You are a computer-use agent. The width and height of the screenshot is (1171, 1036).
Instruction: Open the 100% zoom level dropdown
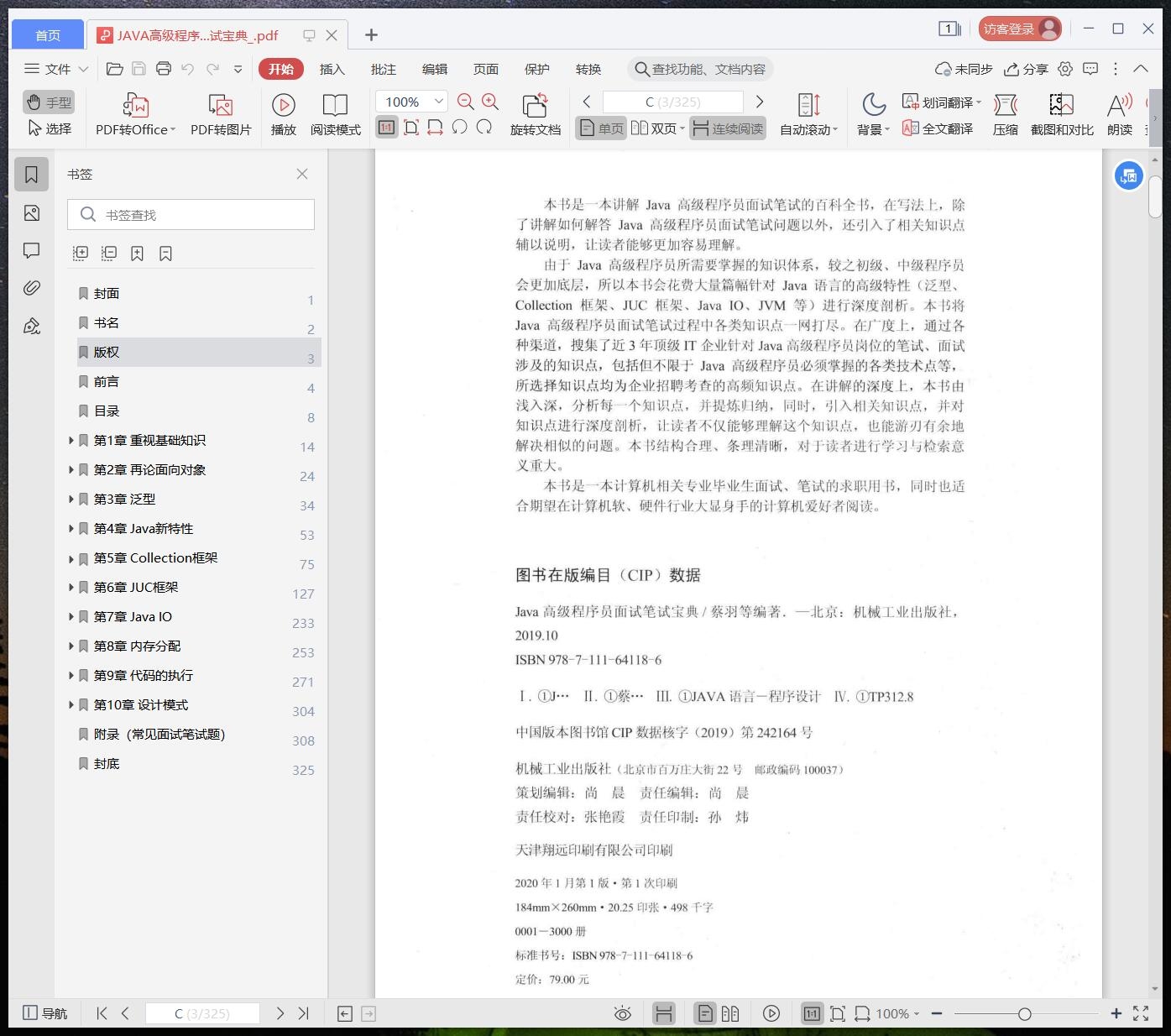click(x=410, y=101)
